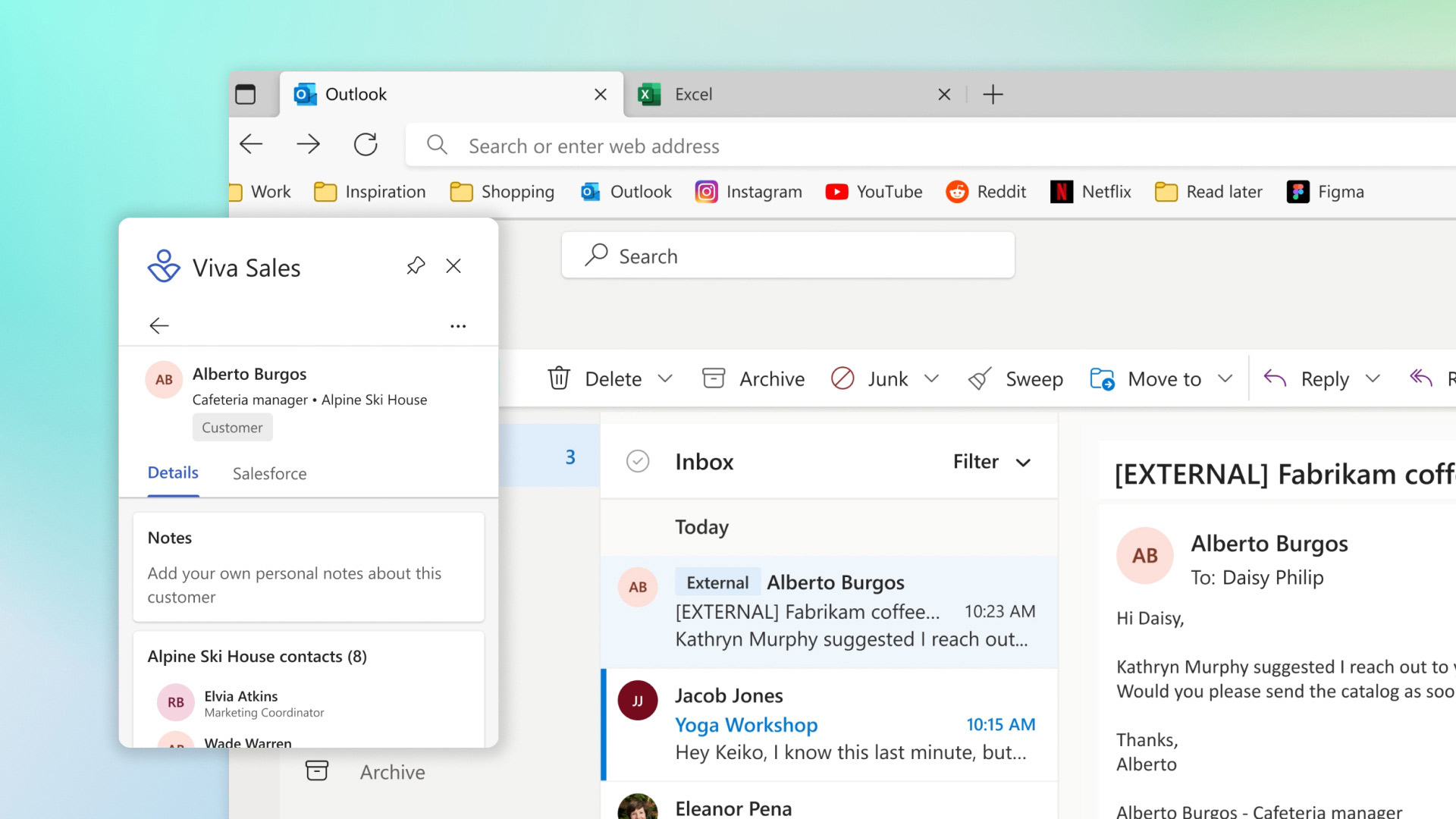Open more options in Viva Sales pane
Viewport: 1456px width, 819px height.
458,325
